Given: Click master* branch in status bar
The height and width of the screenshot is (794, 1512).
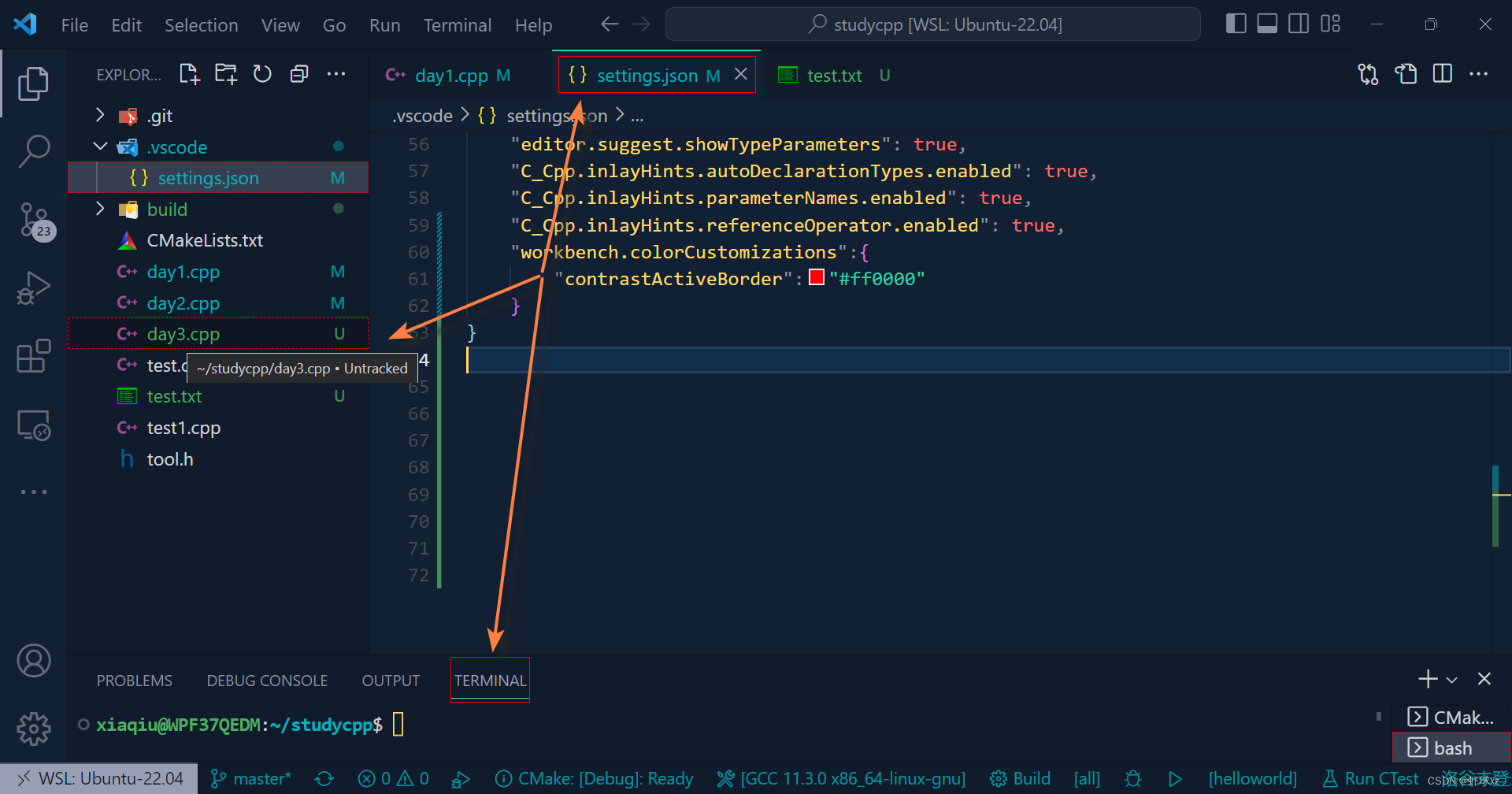Looking at the screenshot, I should (x=250, y=778).
